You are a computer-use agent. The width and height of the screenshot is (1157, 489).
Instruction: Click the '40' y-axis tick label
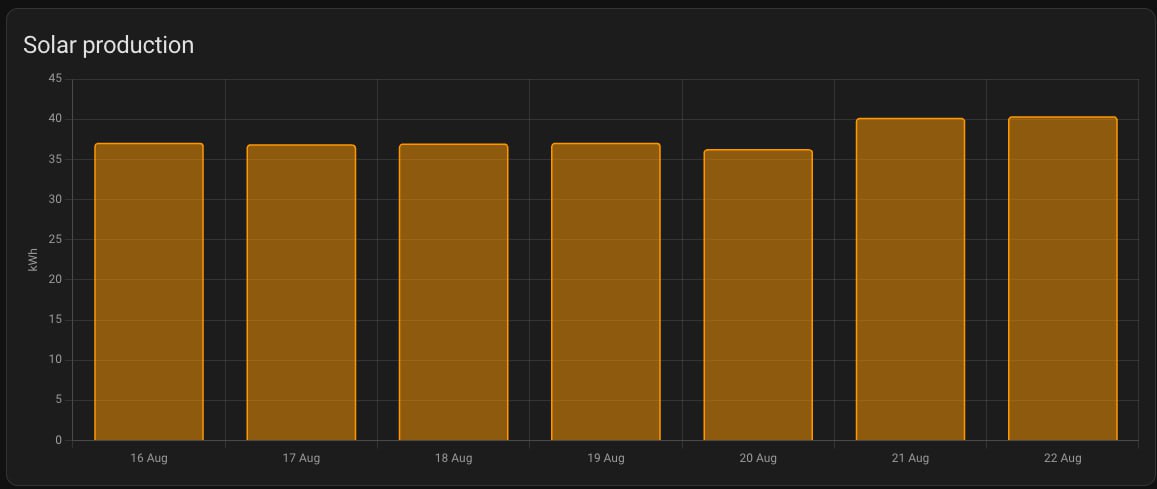55,119
